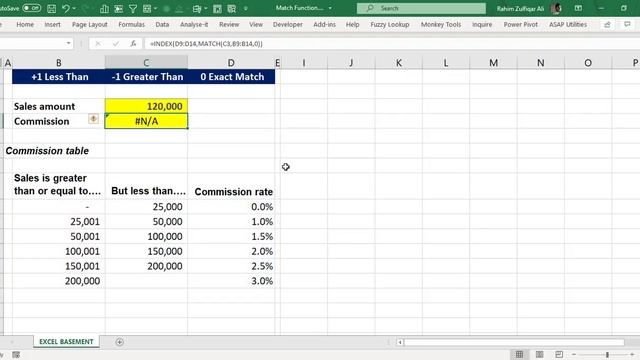
Task: Switch to Page Break Preview icon
Action: pos(559,354)
